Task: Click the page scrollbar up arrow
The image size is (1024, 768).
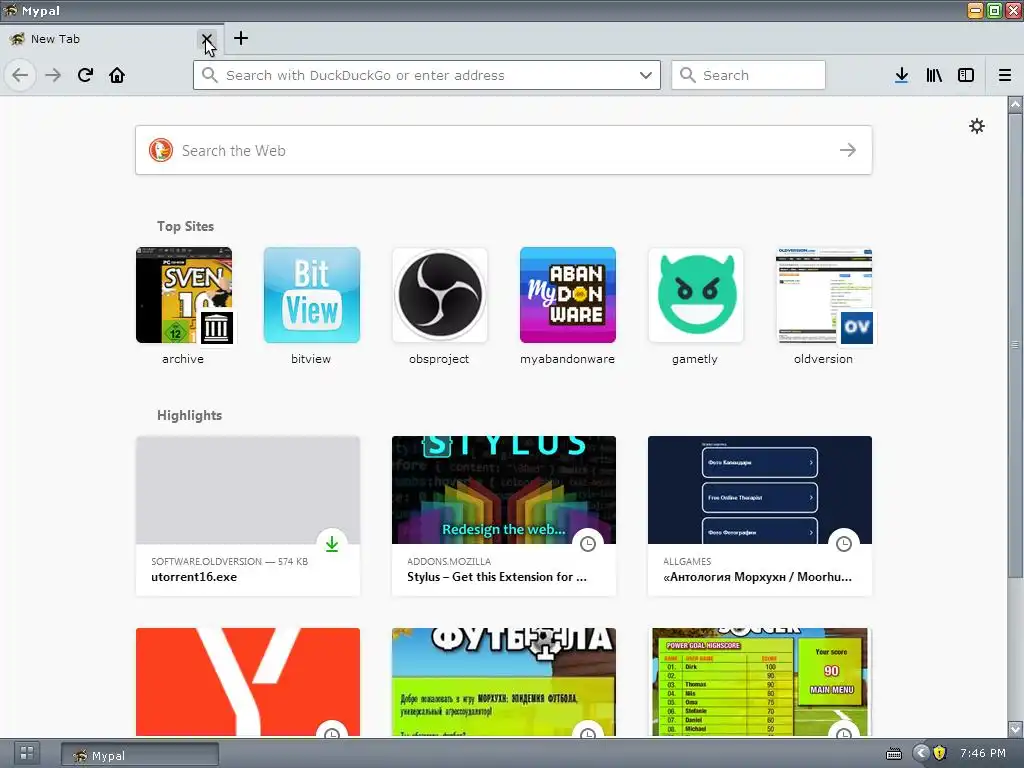Action: (1015, 104)
